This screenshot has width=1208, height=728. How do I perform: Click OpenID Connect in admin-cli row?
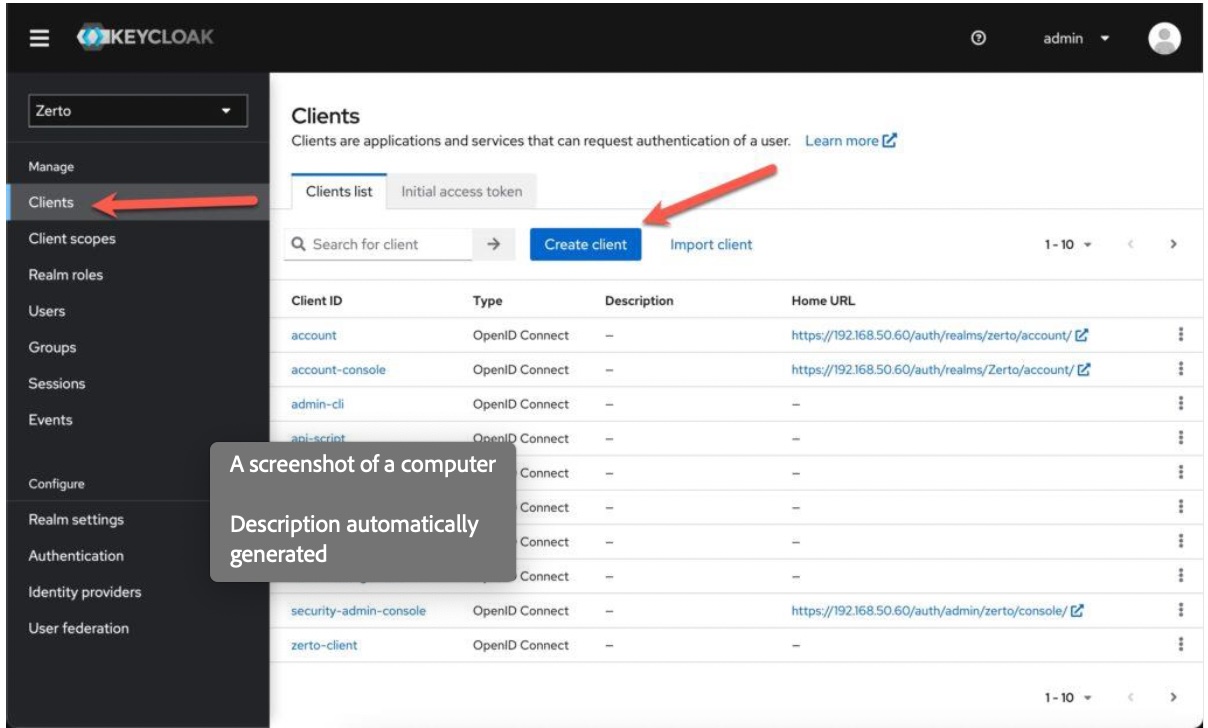pos(521,404)
